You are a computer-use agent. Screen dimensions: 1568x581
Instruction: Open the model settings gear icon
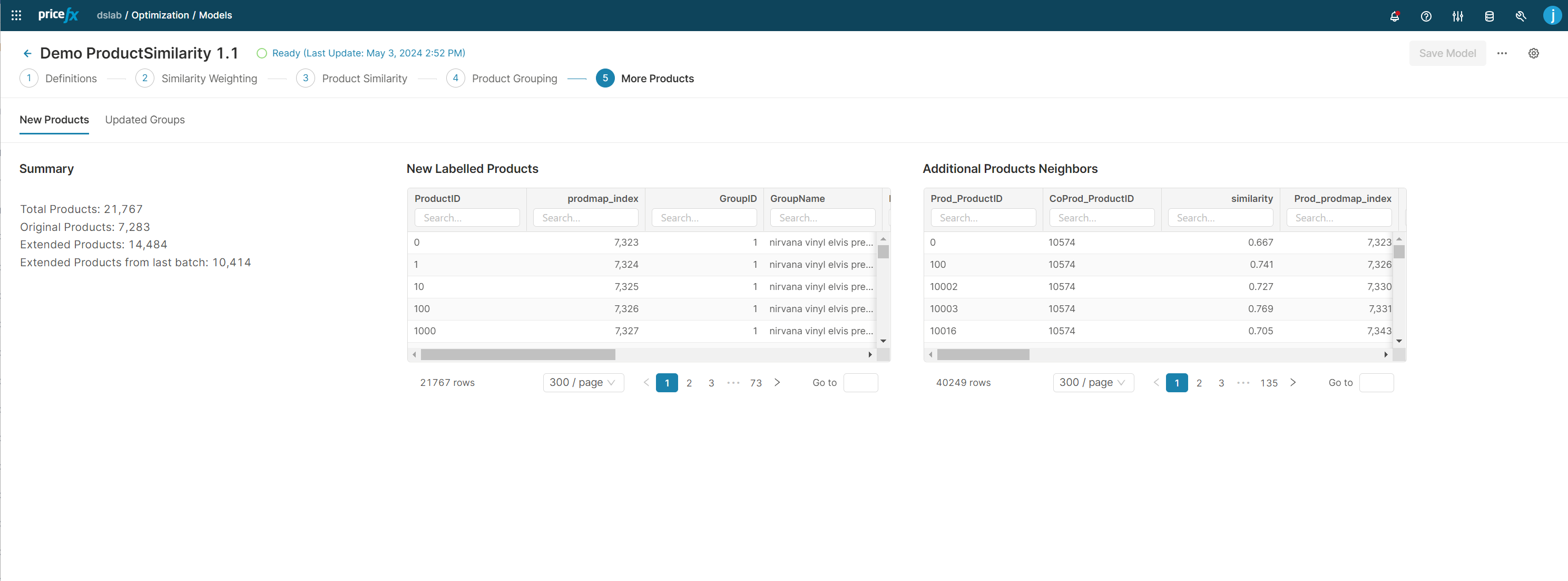pyautogui.click(x=1533, y=54)
